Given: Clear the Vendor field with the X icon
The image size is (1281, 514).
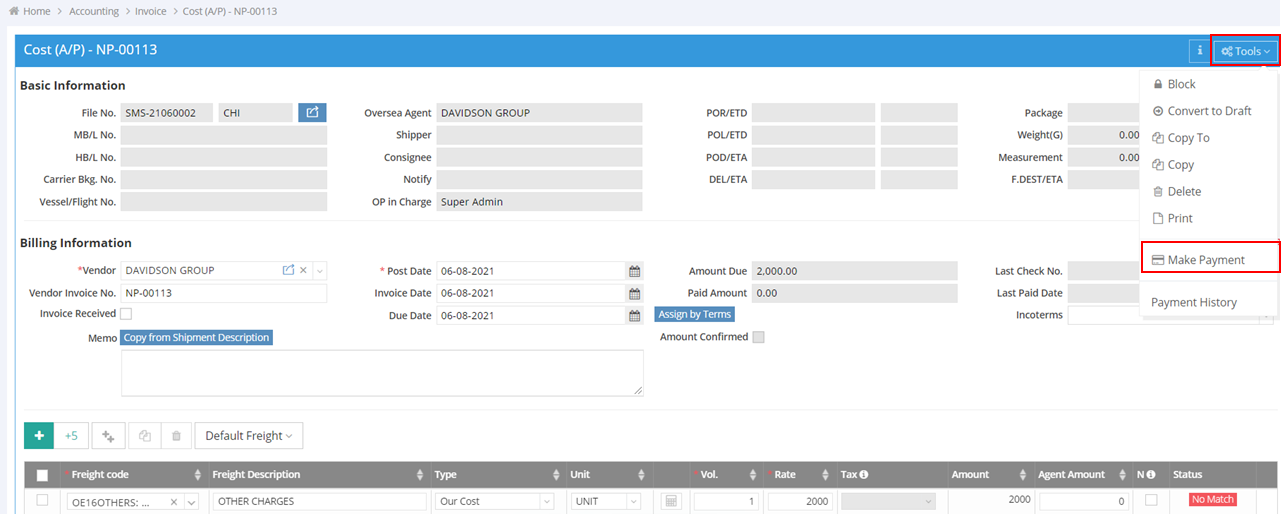Looking at the screenshot, I should [x=303, y=270].
